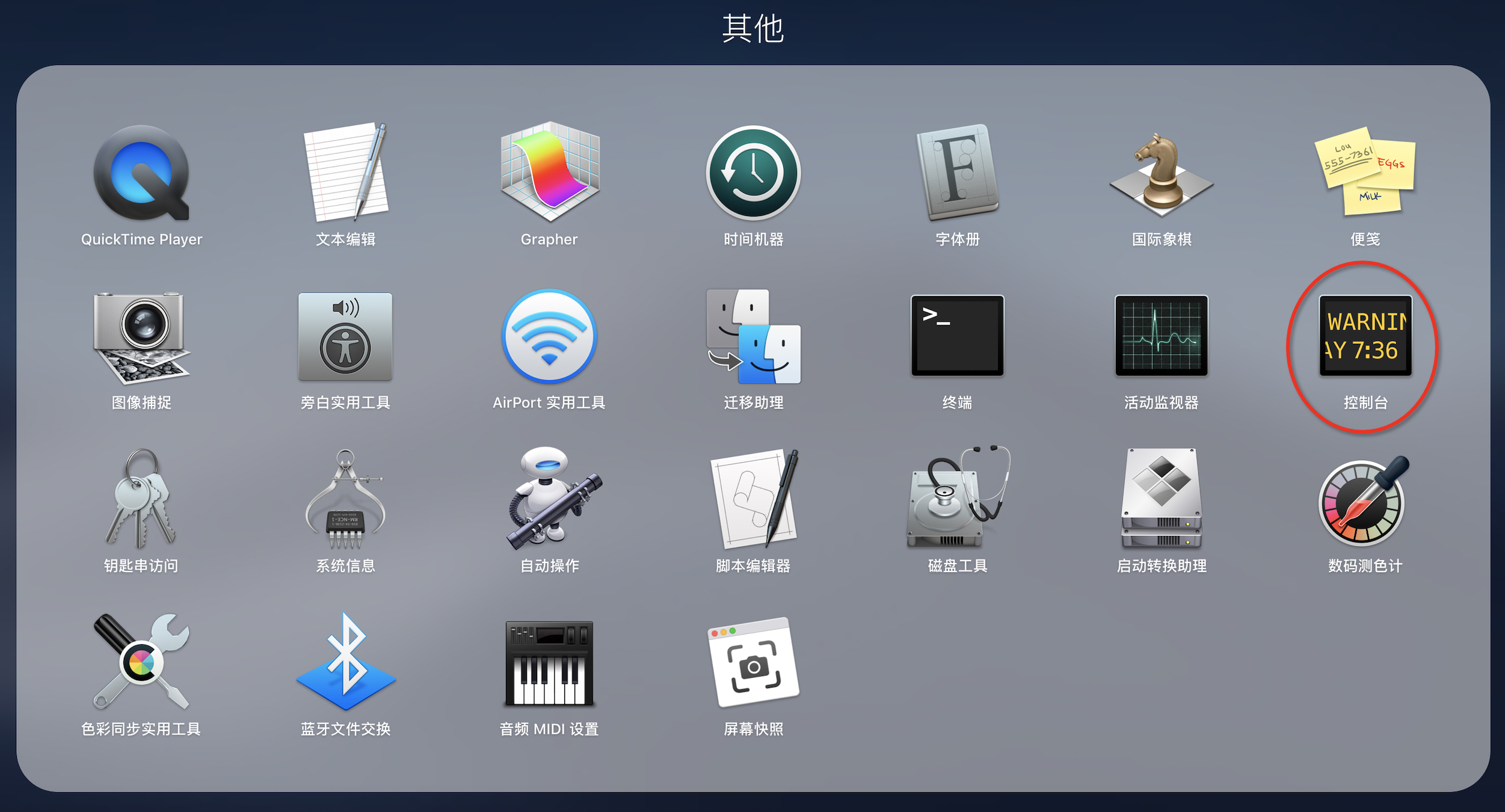Open 迁移助理 (Migration Assistant)
This screenshot has width=1505, height=812.
pyautogui.click(x=753, y=337)
